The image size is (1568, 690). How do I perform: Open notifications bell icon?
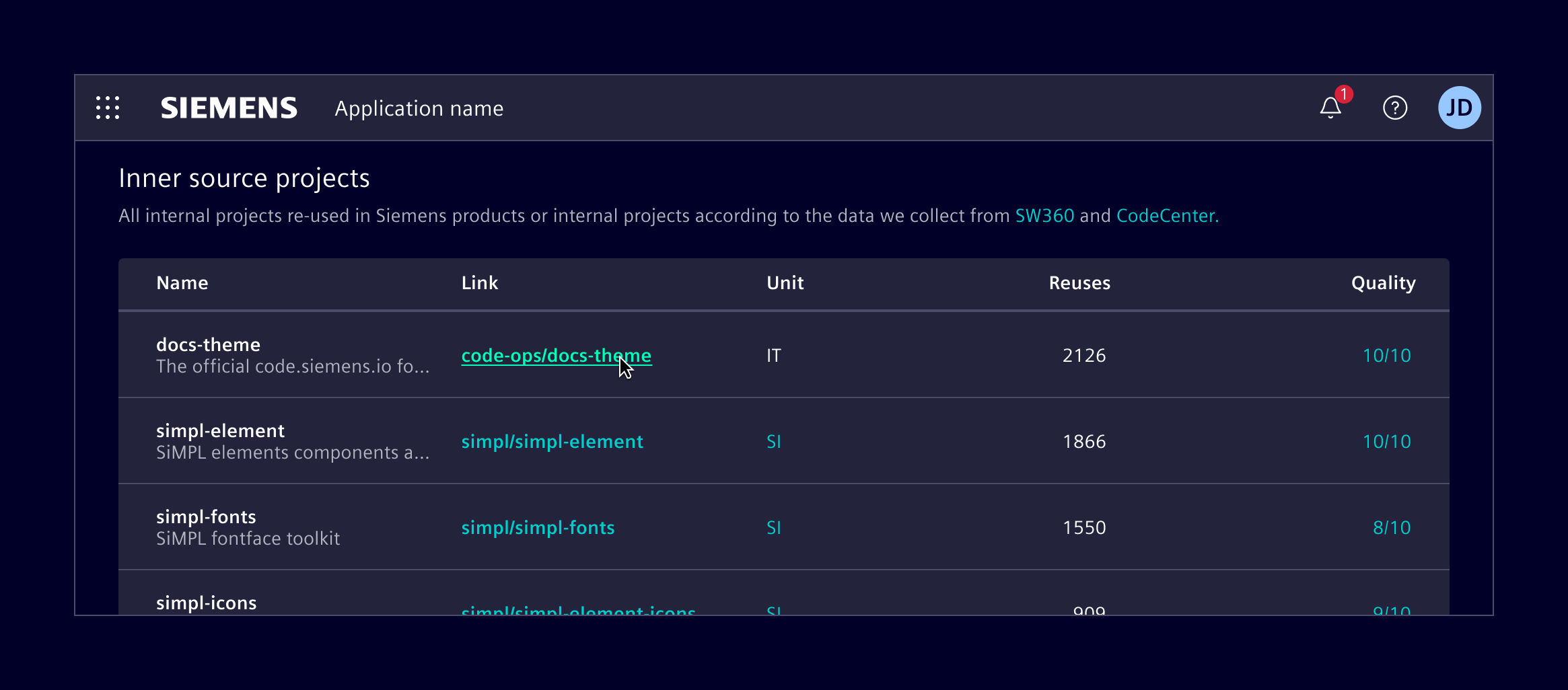(x=1330, y=108)
